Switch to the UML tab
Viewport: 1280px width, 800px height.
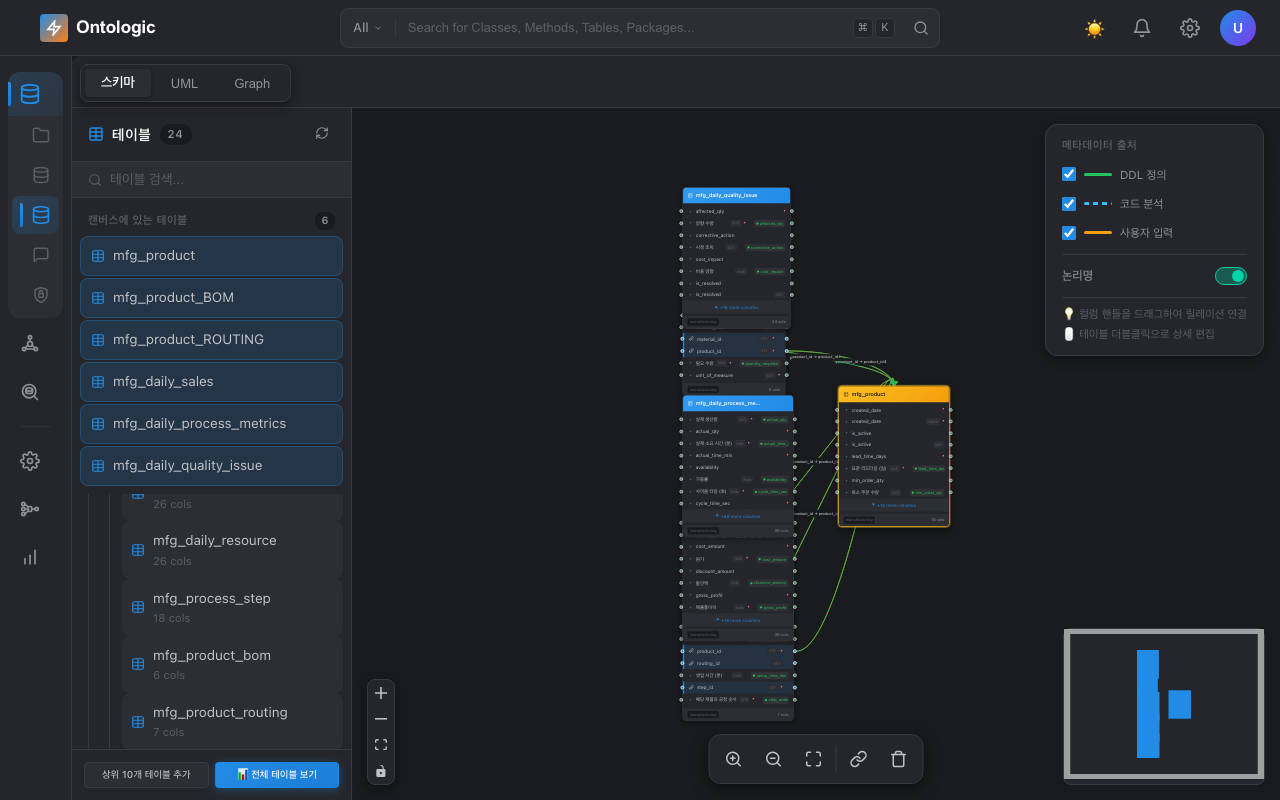pyautogui.click(x=184, y=83)
